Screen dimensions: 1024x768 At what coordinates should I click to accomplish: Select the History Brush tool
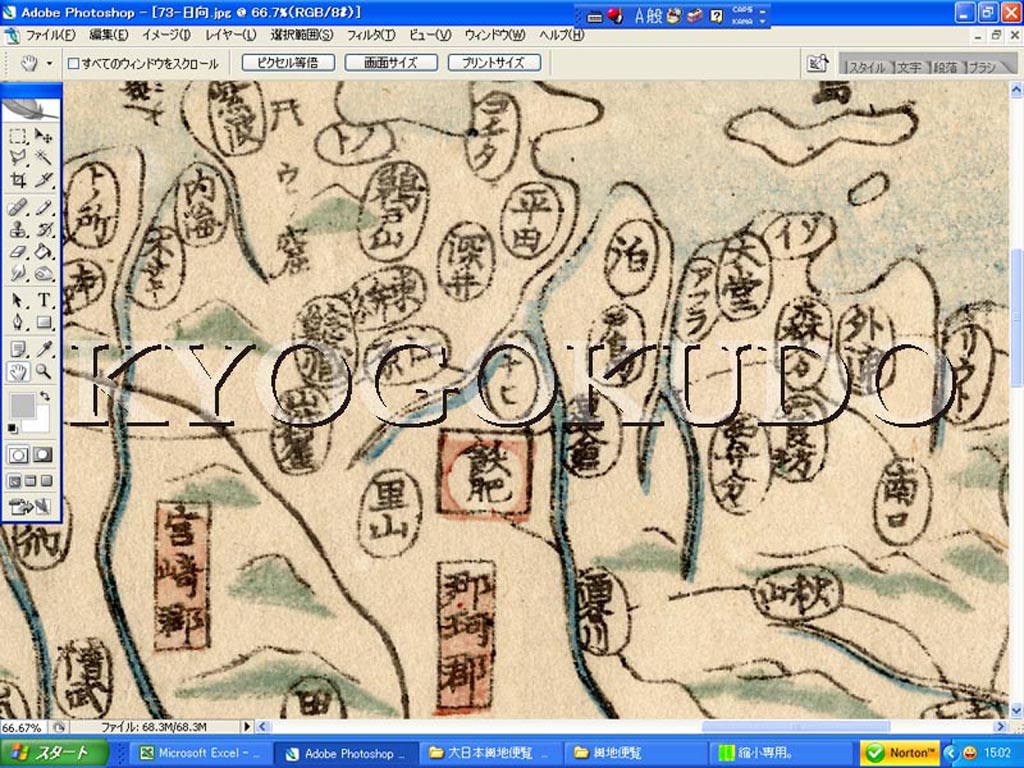click(x=43, y=229)
